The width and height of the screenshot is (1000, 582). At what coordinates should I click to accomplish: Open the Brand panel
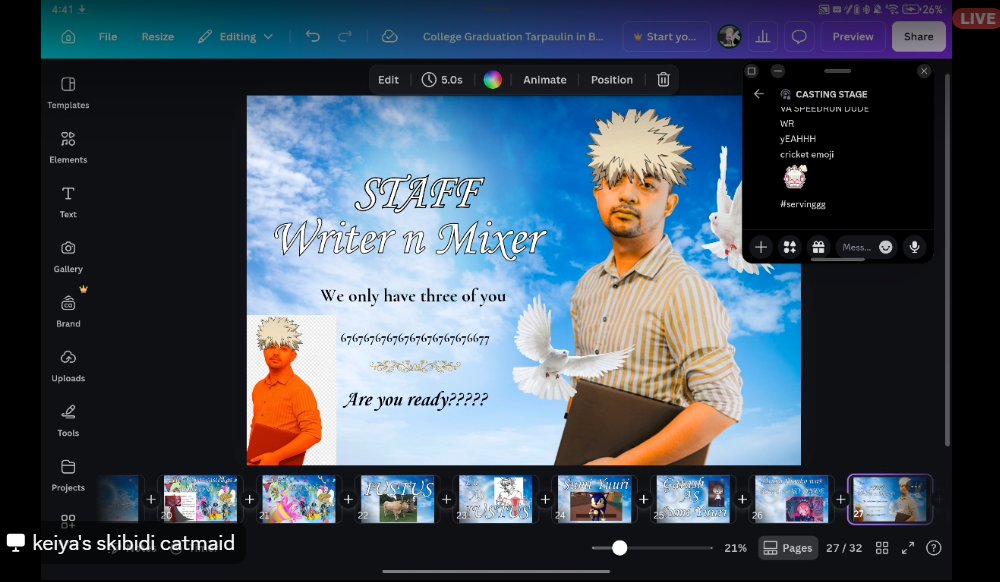click(68, 312)
